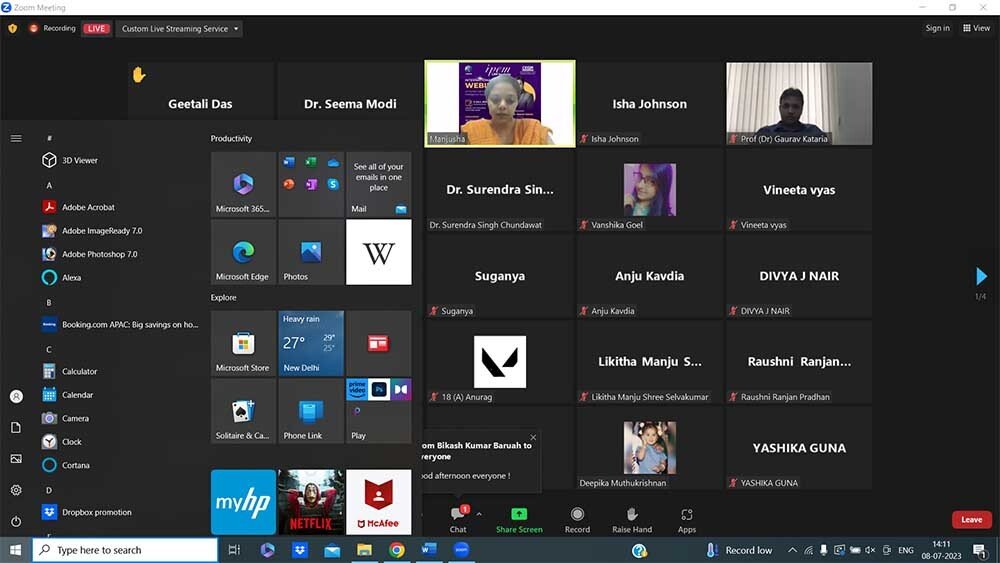This screenshot has width=1000, height=563.
Task: Open the View menu in Zoom
Action: pos(976,28)
